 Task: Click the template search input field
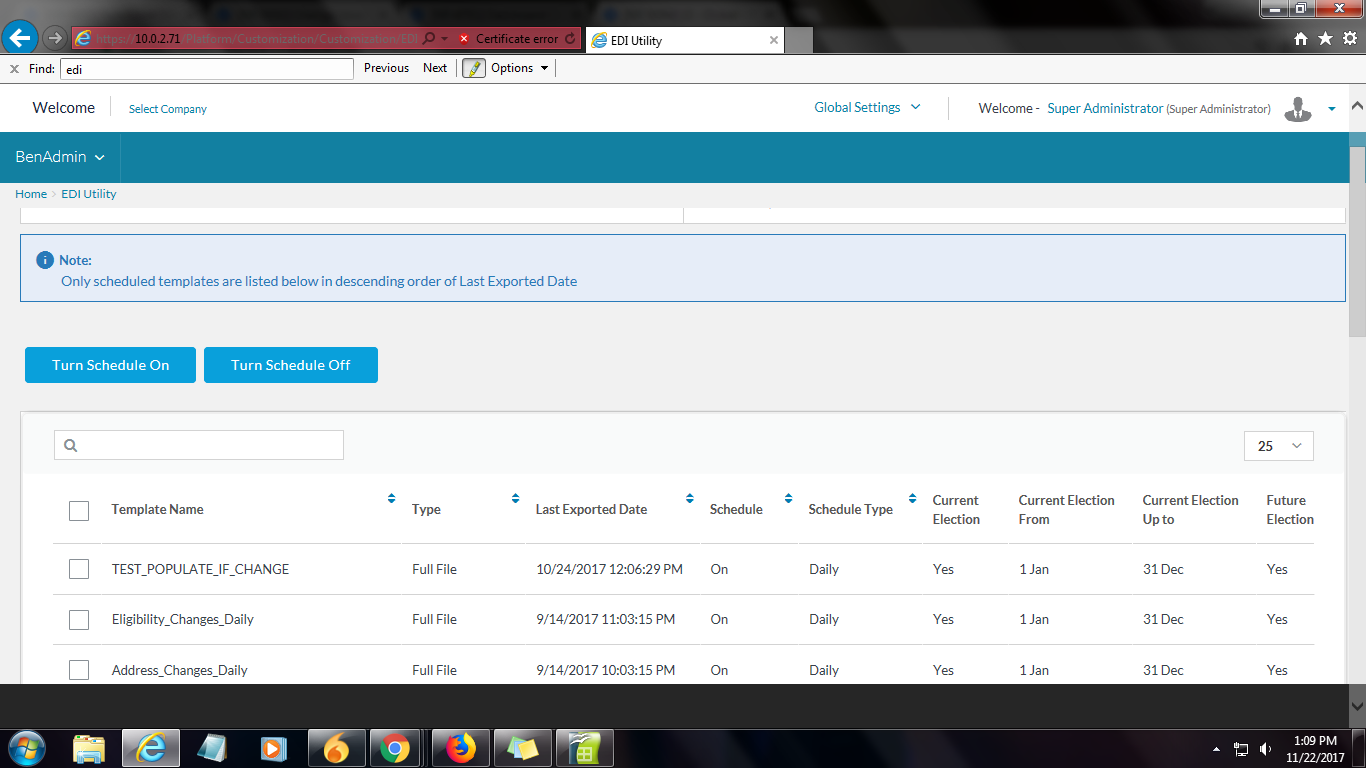[x=210, y=445]
